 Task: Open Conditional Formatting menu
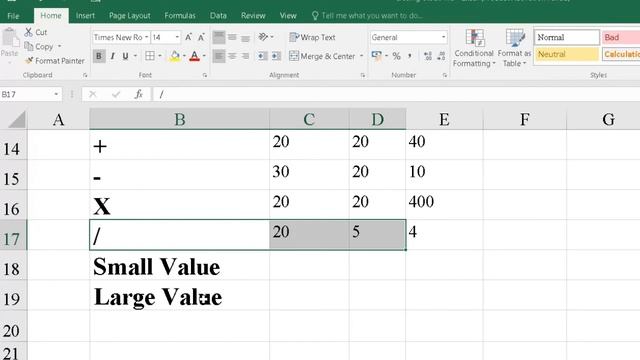(x=474, y=48)
